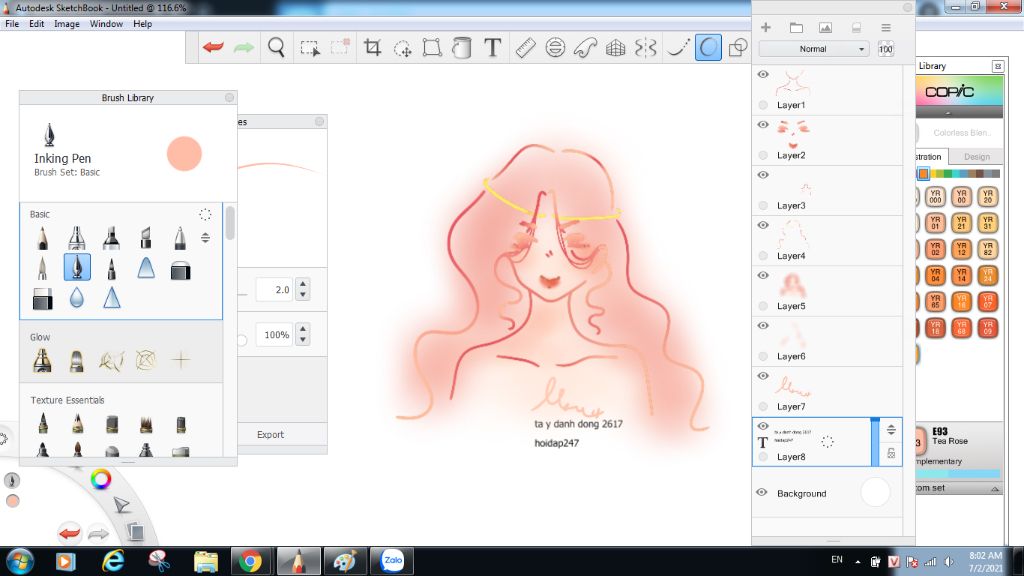
Task: Hide the Background layer
Action: coord(761,492)
